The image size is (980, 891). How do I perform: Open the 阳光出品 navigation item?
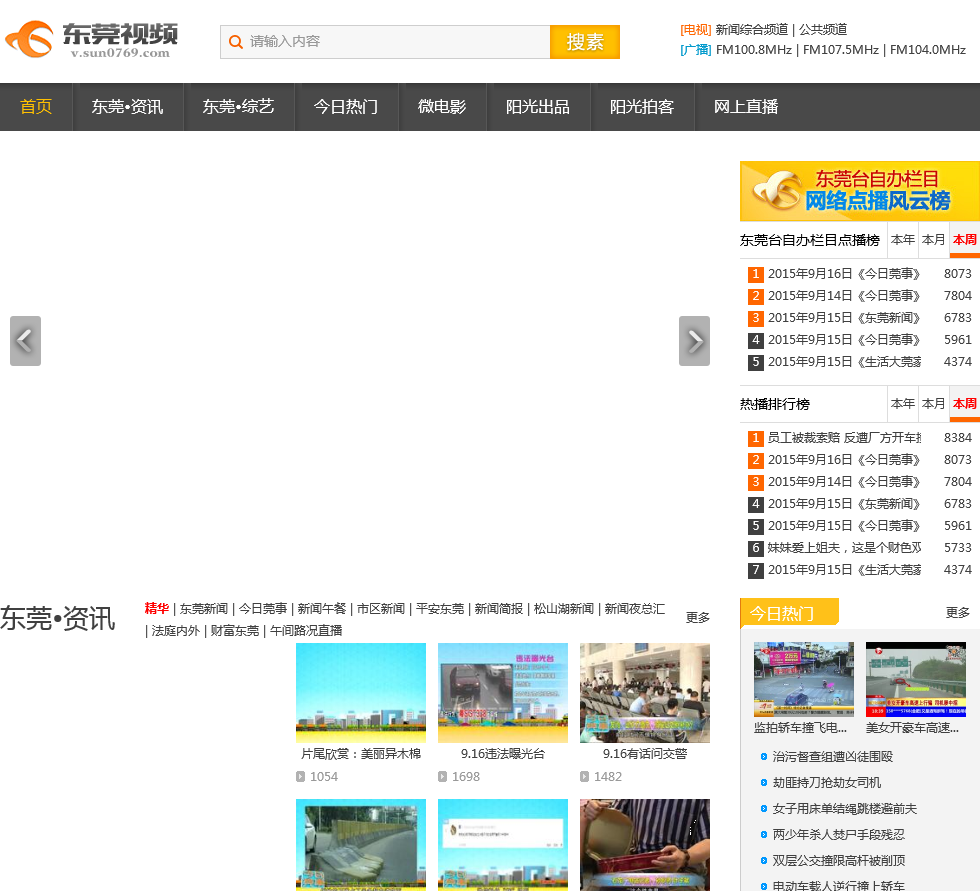(x=538, y=107)
